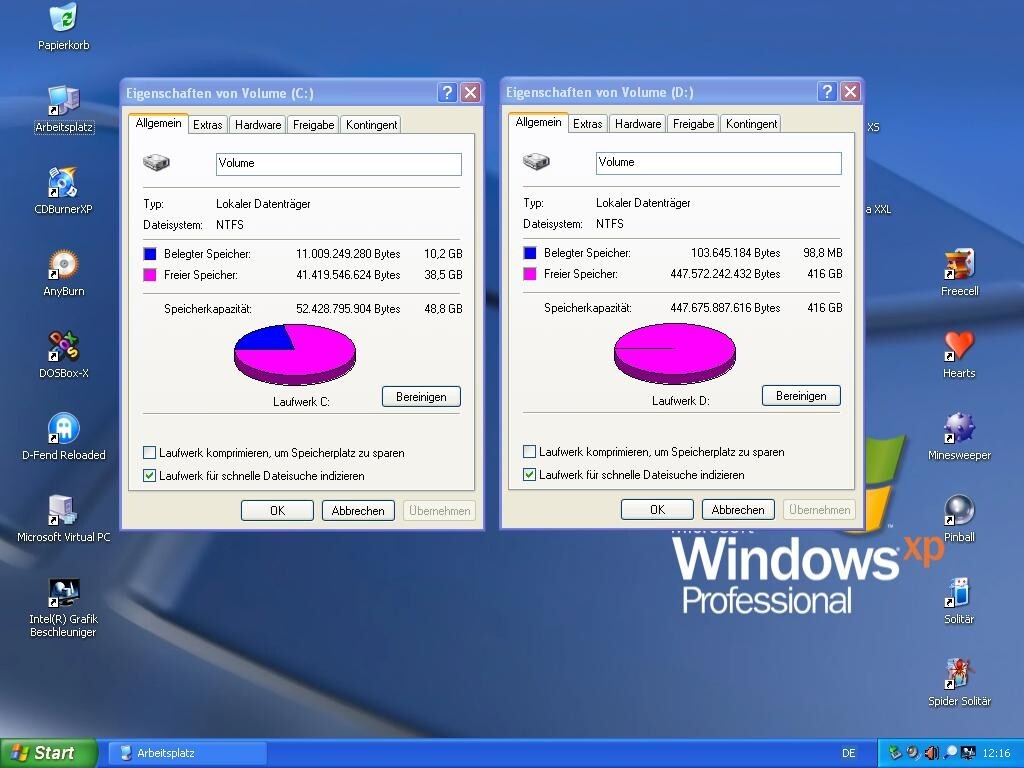Confirm D: properties with OK
Image resolution: width=1024 pixels, height=768 pixels.
point(658,509)
